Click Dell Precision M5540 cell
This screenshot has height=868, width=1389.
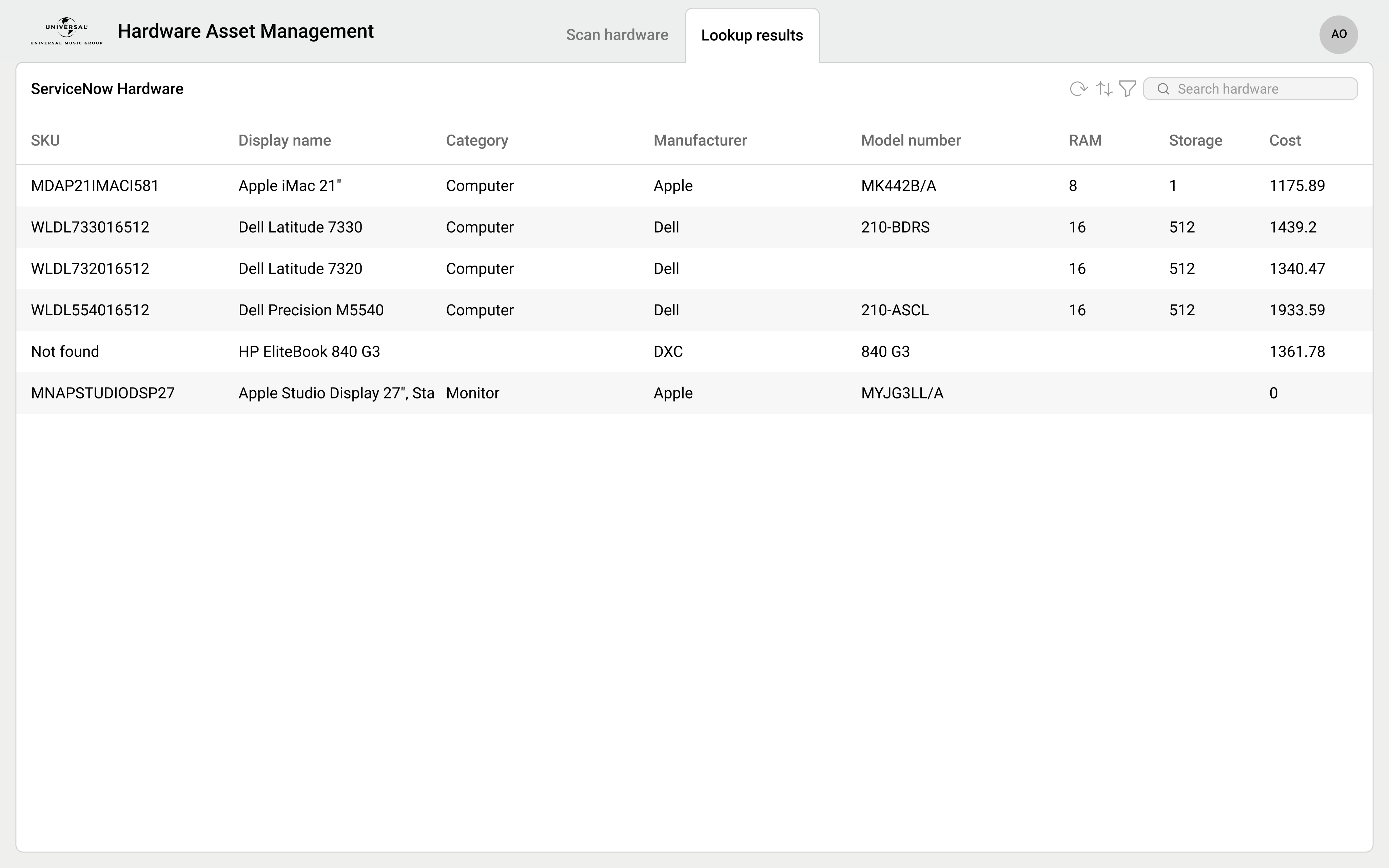tap(311, 310)
